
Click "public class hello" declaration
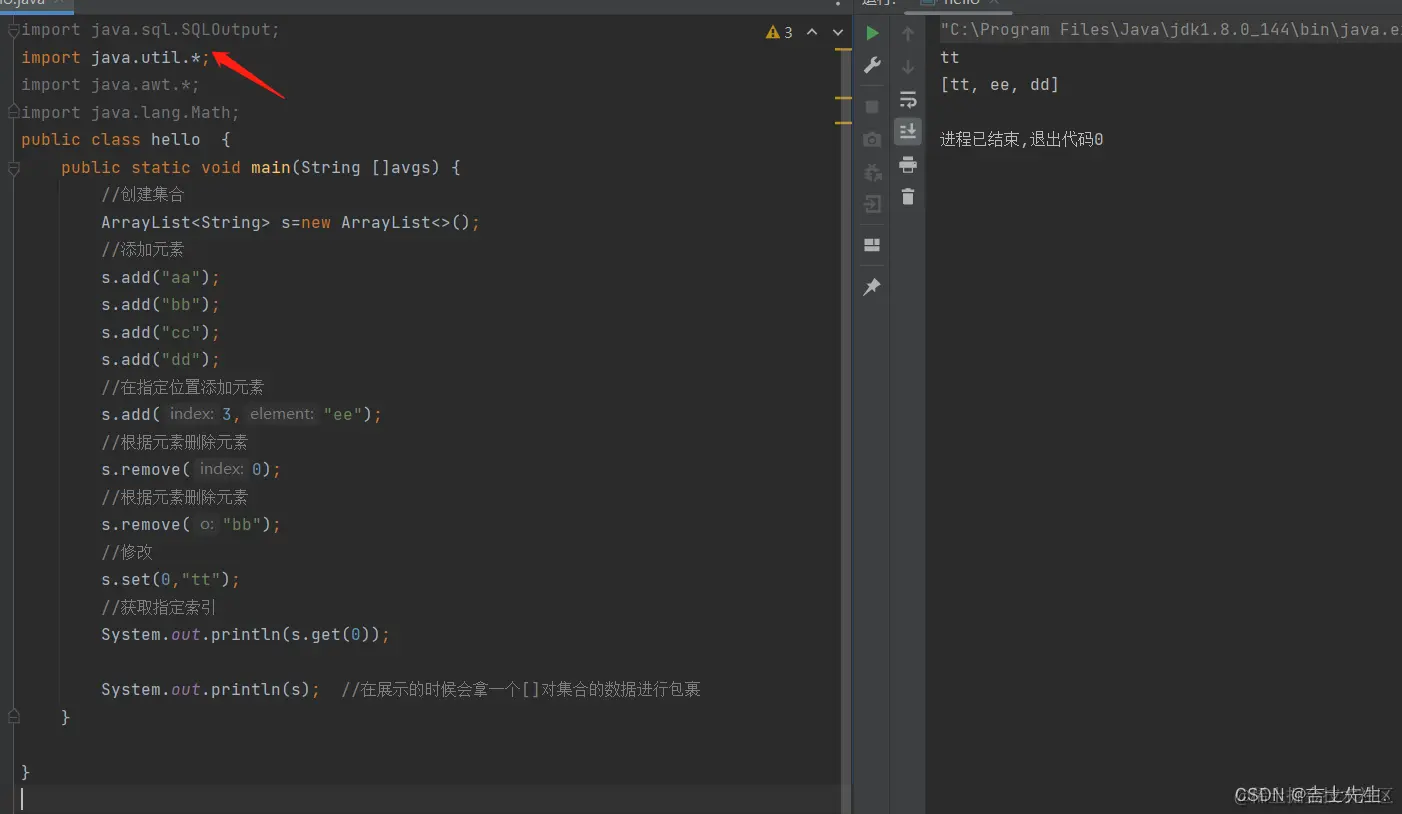click(x=126, y=140)
